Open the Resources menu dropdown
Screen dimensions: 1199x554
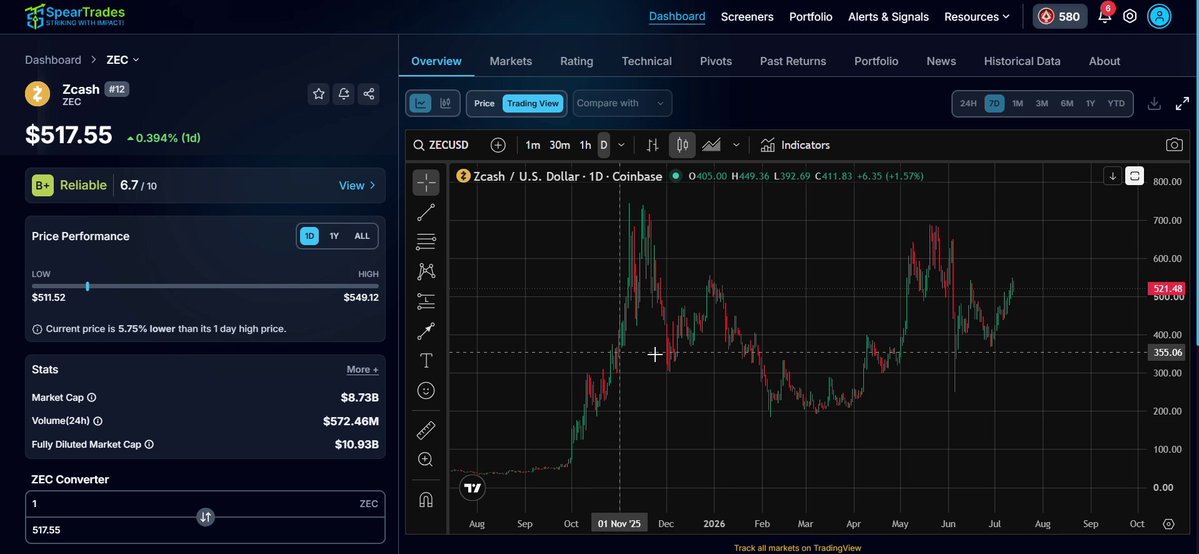click(x=976, y=16)
